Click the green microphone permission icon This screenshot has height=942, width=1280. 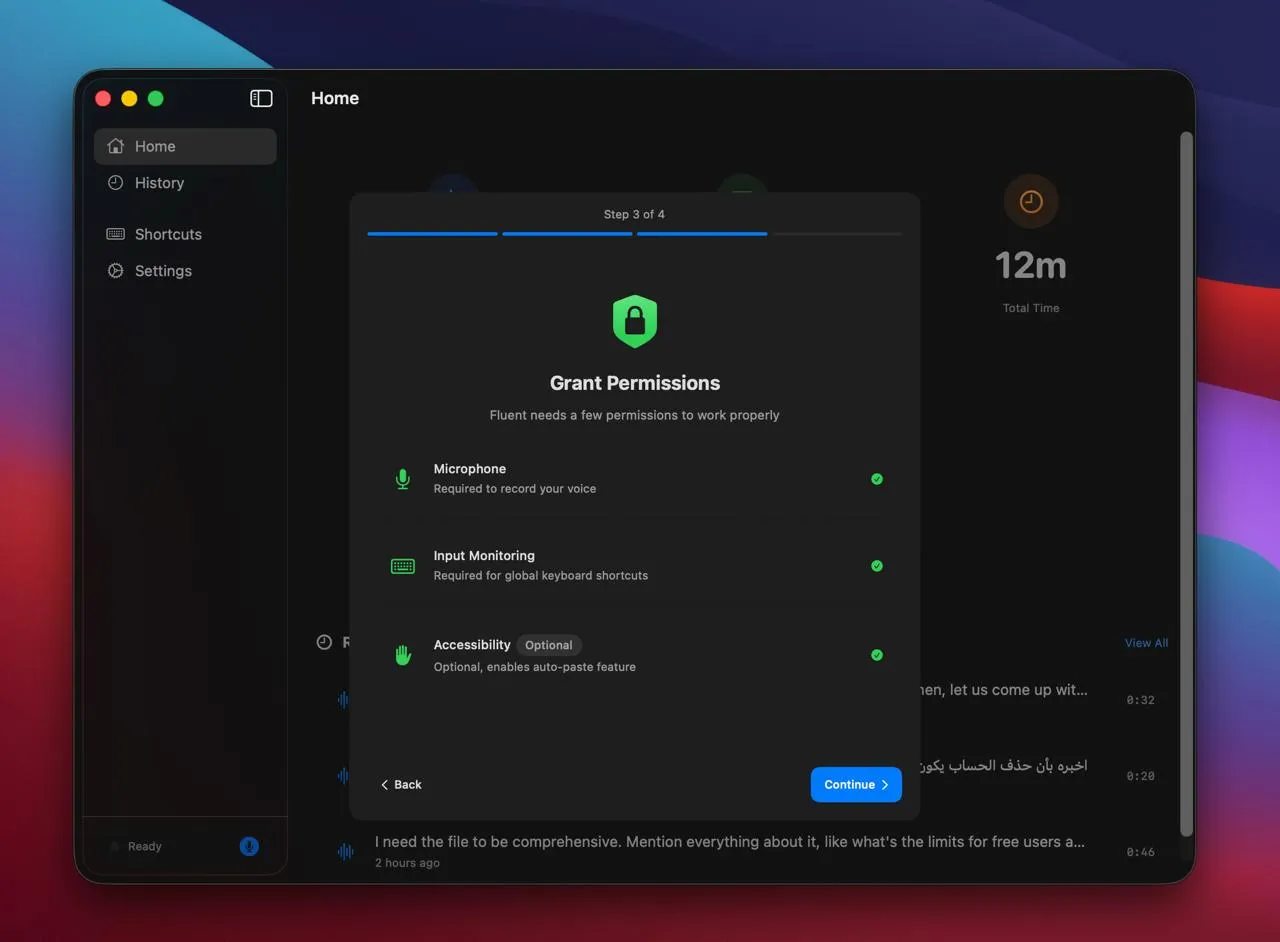(402, 479)
